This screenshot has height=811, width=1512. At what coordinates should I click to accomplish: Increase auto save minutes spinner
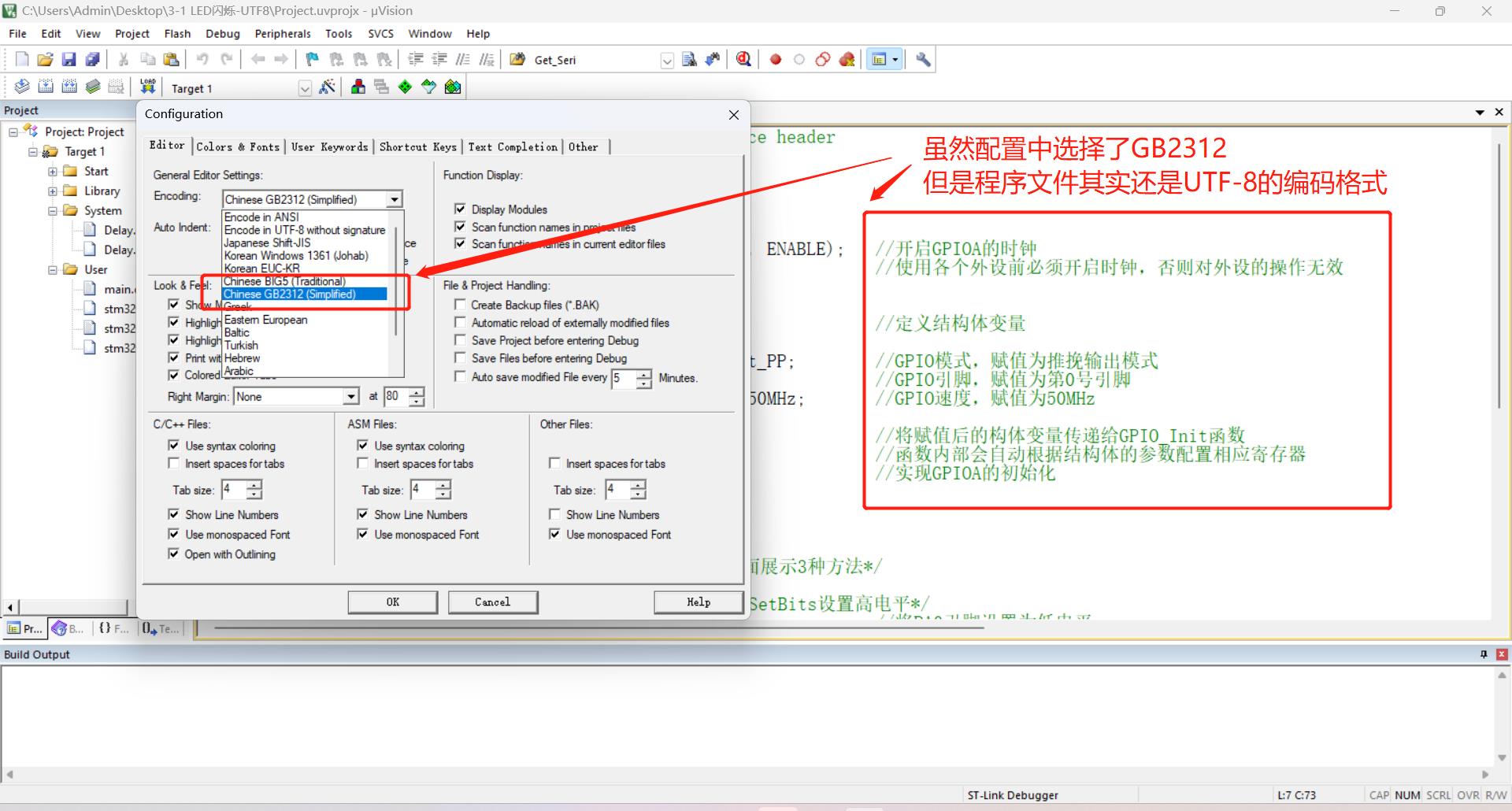coord(644,374)
